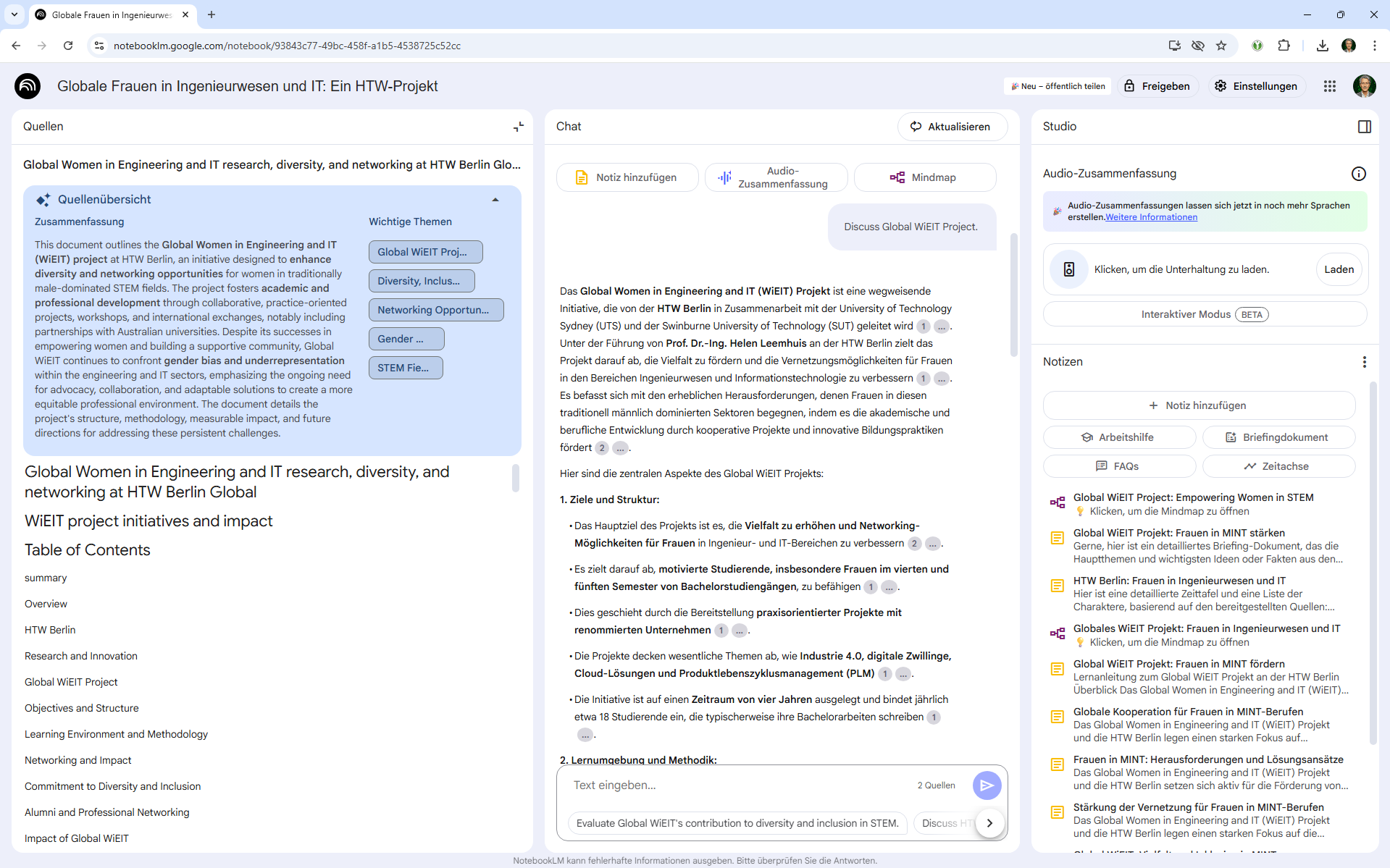Click Weitere Informationen link
1390x868 pixels.
click(1151, 217)
